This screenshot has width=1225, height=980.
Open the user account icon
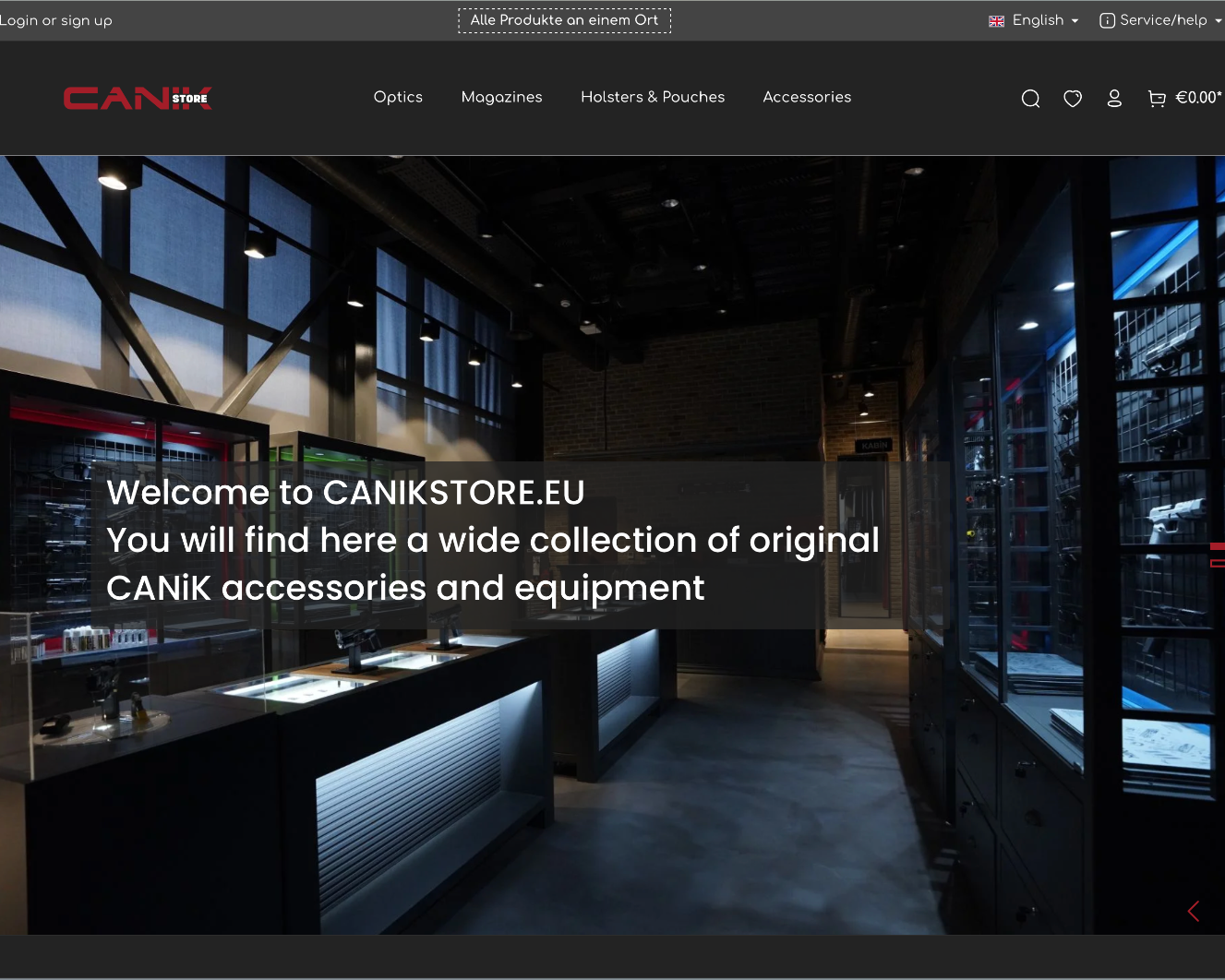pyautogui.click(x=1114, y=99)
